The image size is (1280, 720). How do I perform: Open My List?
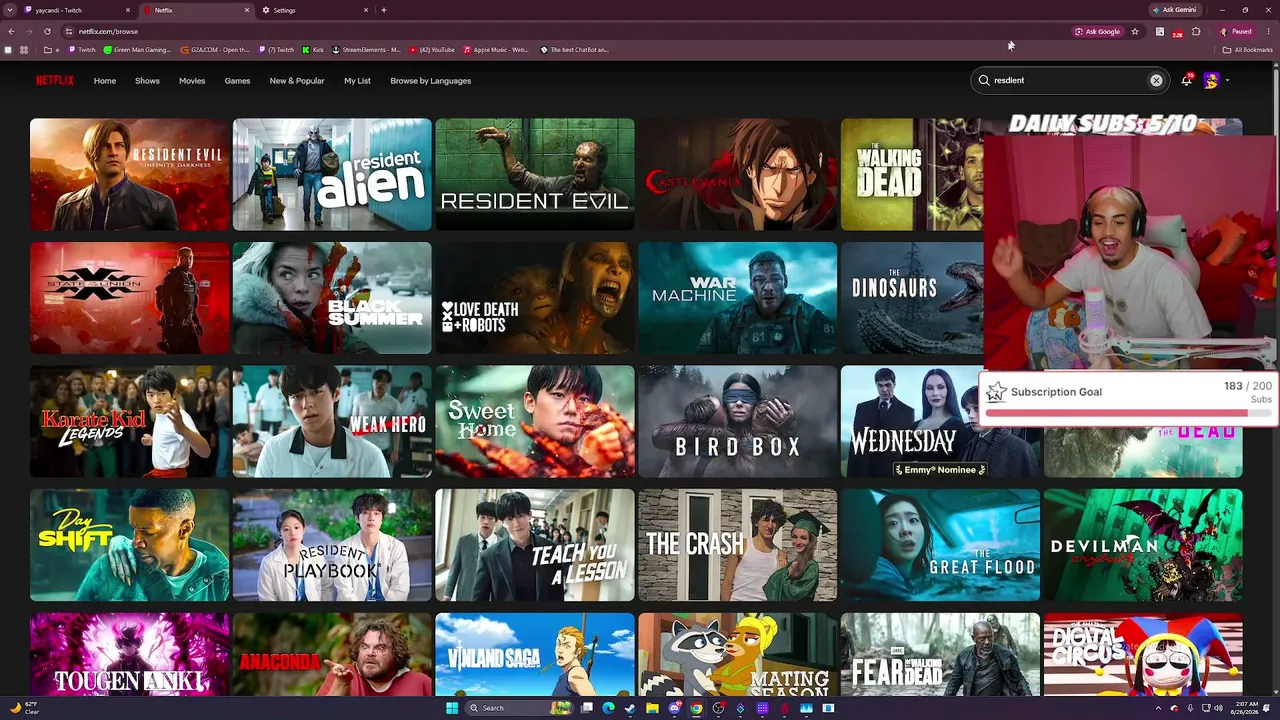pos(357,81)
